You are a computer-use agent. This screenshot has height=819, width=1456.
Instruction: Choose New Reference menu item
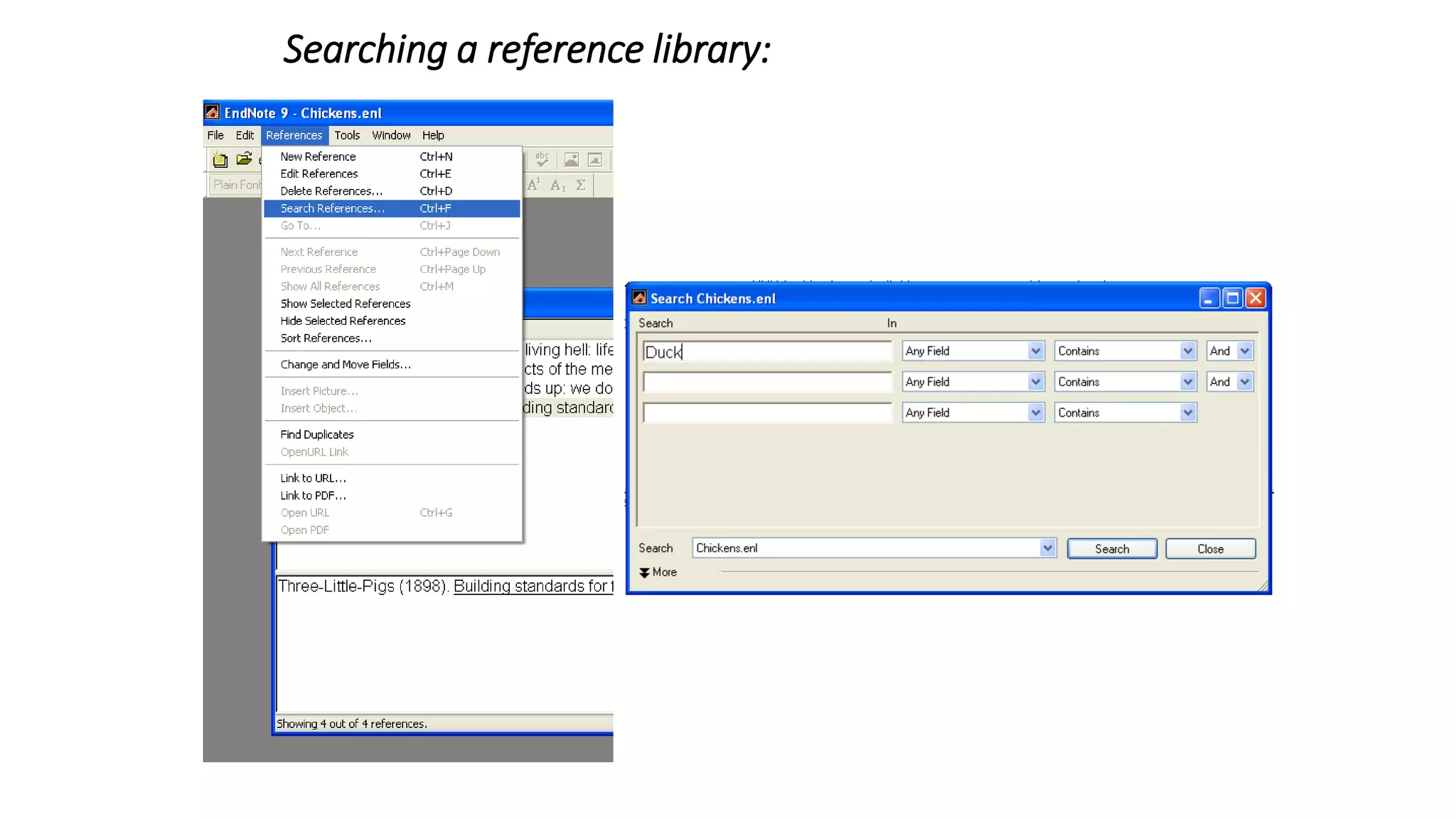click(392, 156)
